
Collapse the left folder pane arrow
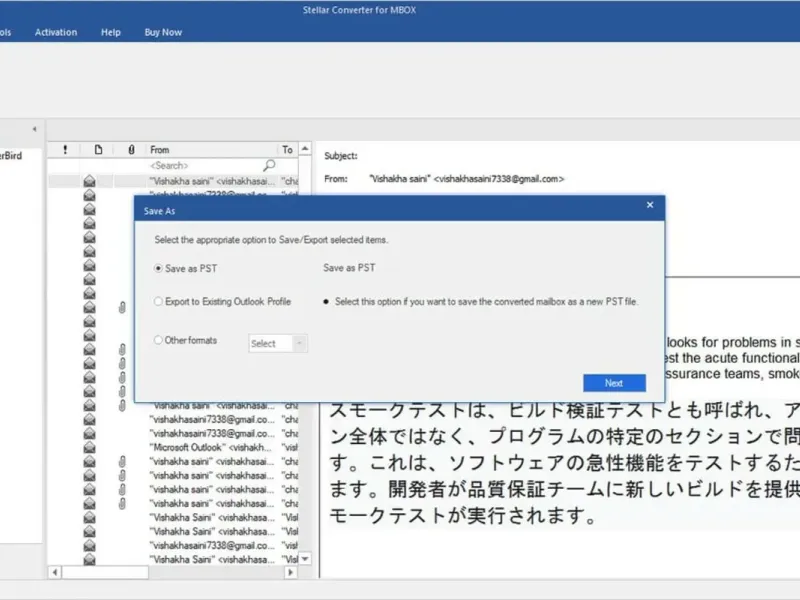click(x=34, y=129)
